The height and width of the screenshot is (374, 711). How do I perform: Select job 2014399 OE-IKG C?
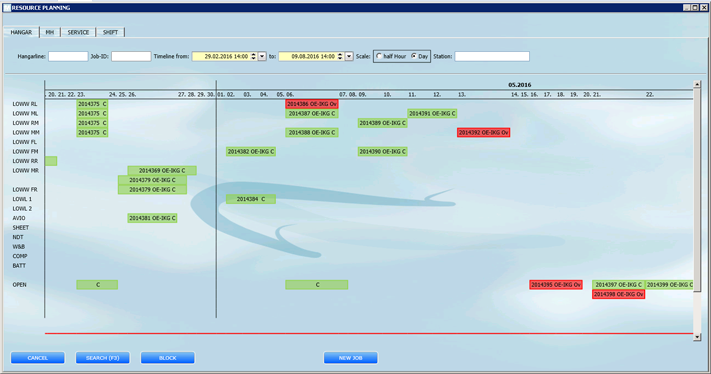pyautogui.click(x=669, y=285)
